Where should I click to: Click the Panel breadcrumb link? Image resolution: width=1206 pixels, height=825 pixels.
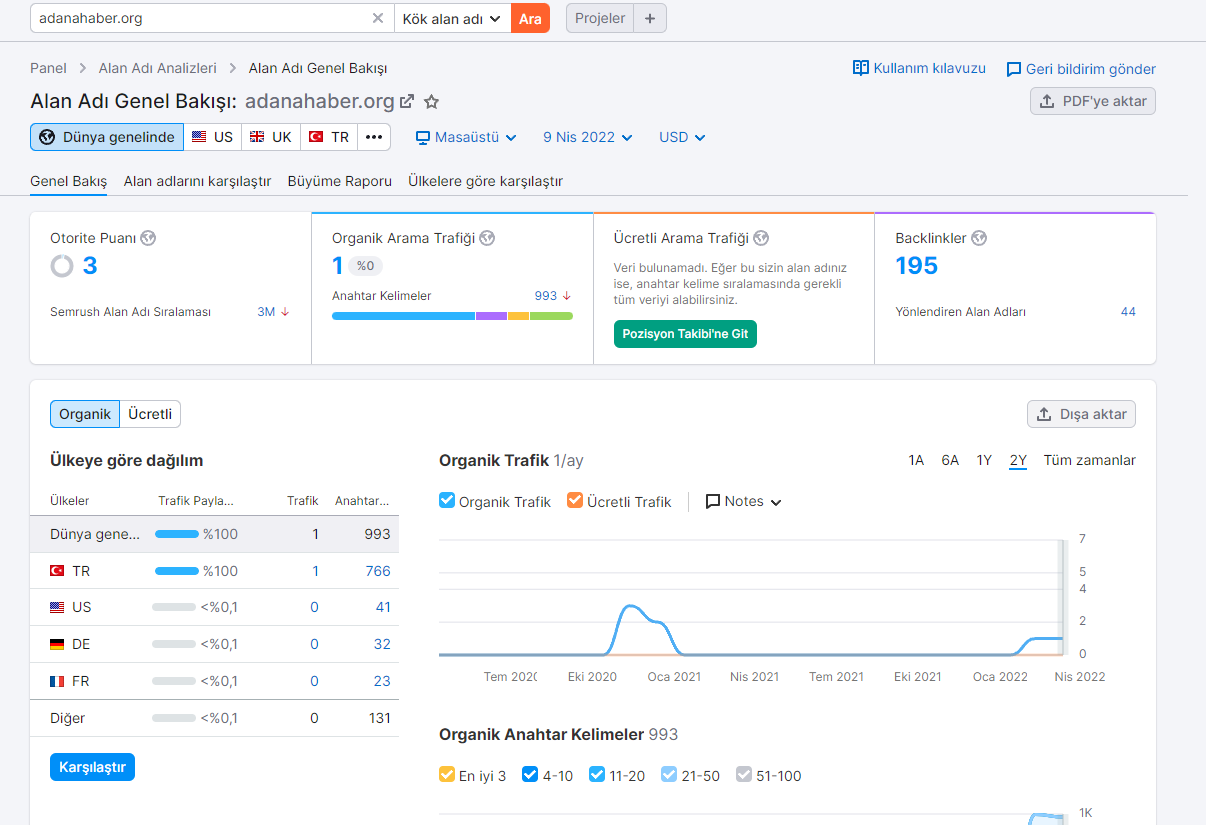coord(48,68)
